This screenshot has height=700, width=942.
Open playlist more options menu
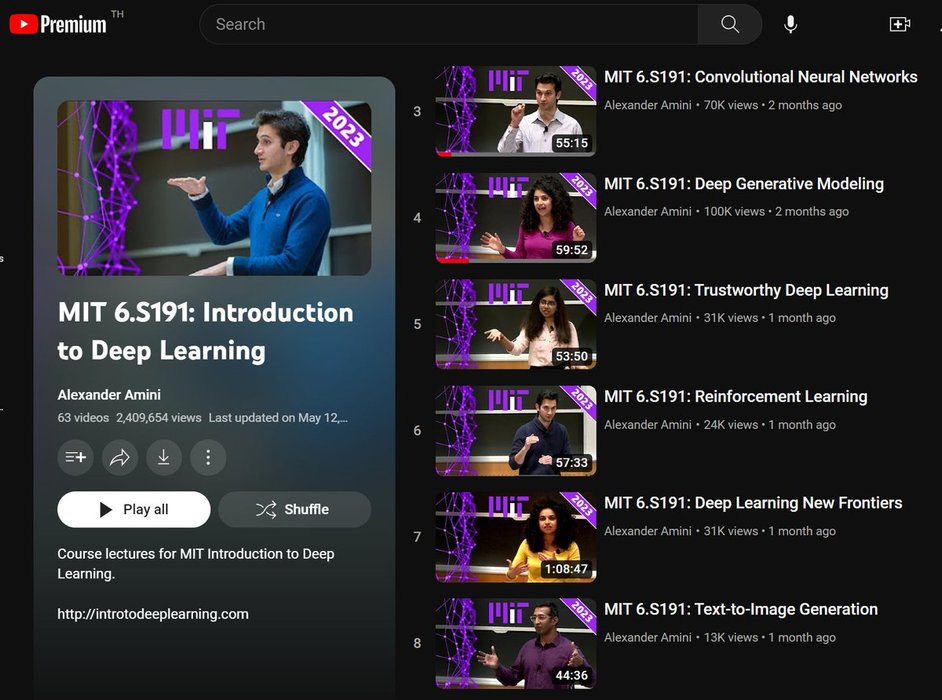coord(208,457)
